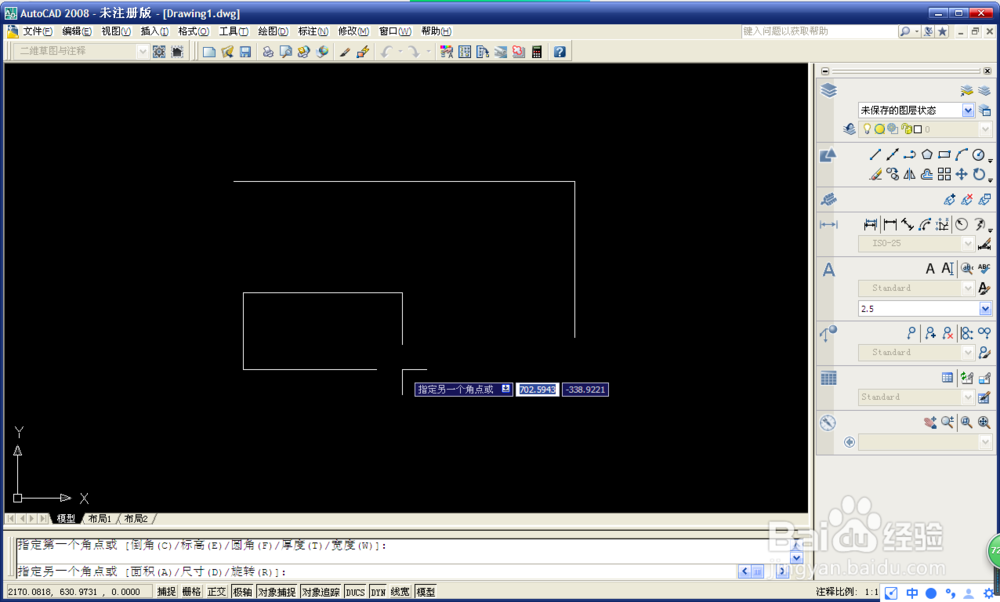Click the Zoom Extents magnifier icon
Screen dimensions: 1000x602
pyautogui.click(x=983, y=422)
